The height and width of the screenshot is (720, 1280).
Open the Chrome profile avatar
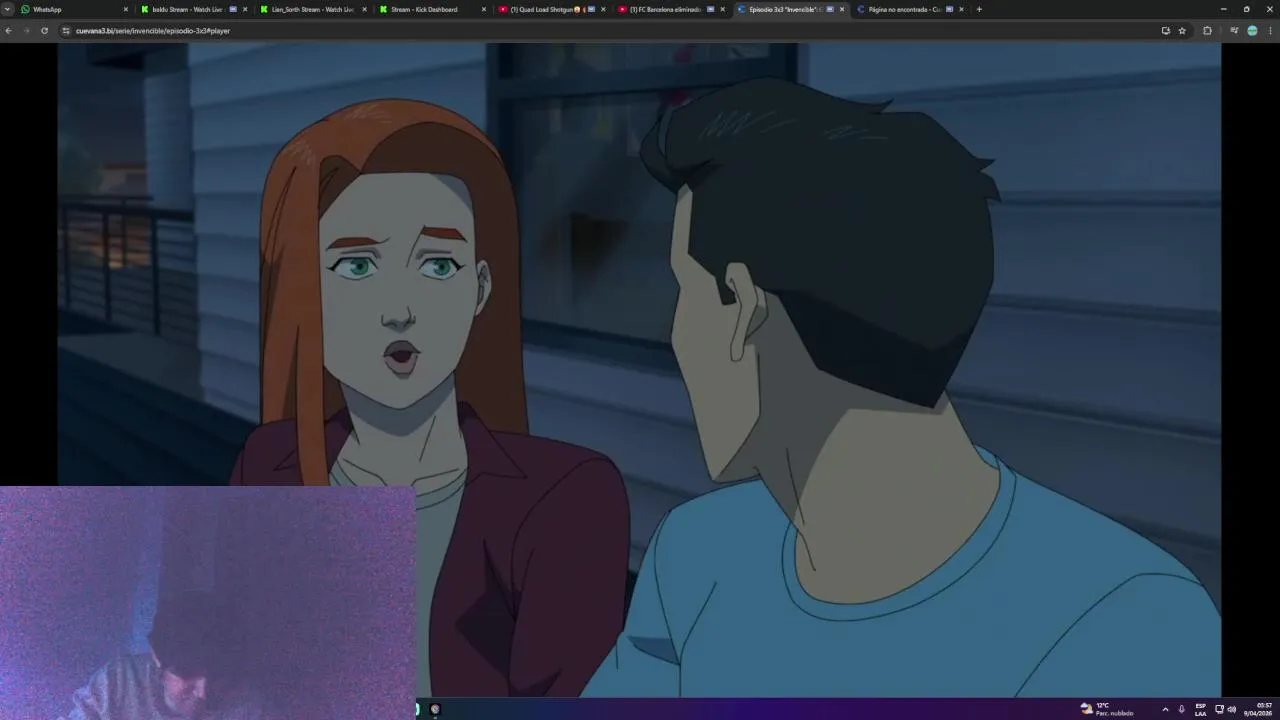coord(1252,31)
